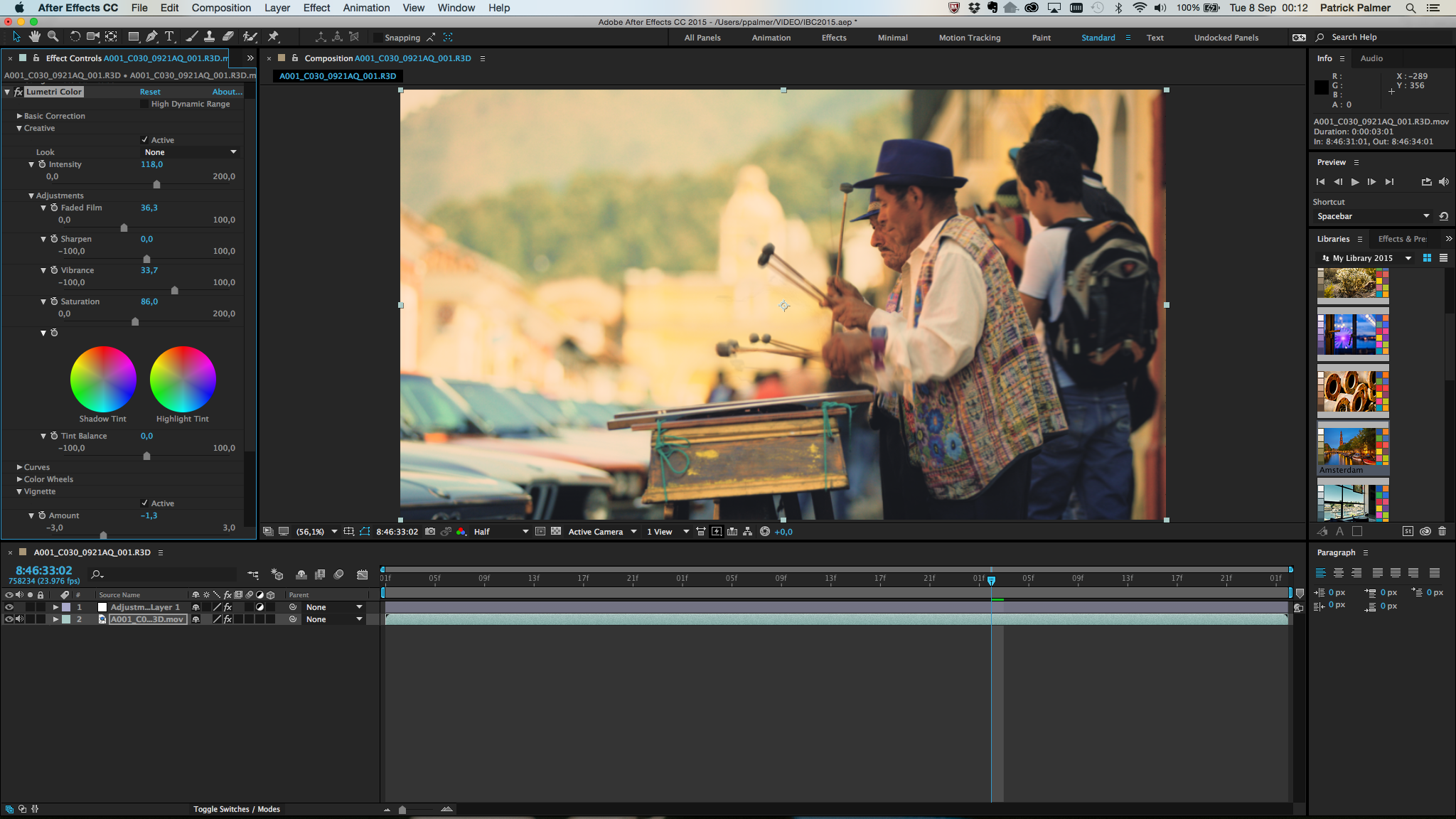Open the Effect menu

pos(316,8)
